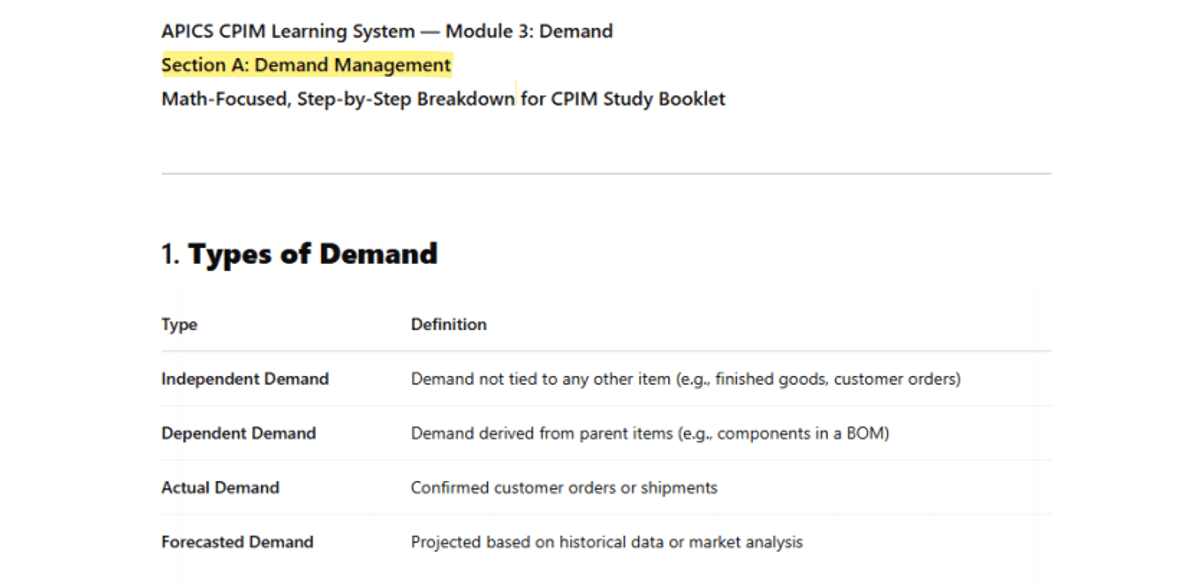This screenshot has height=583, width=1200.
Task: Click the 'APICS CPIM Learning System' title text
Action: pyautogui.click(x=288, y=31)
